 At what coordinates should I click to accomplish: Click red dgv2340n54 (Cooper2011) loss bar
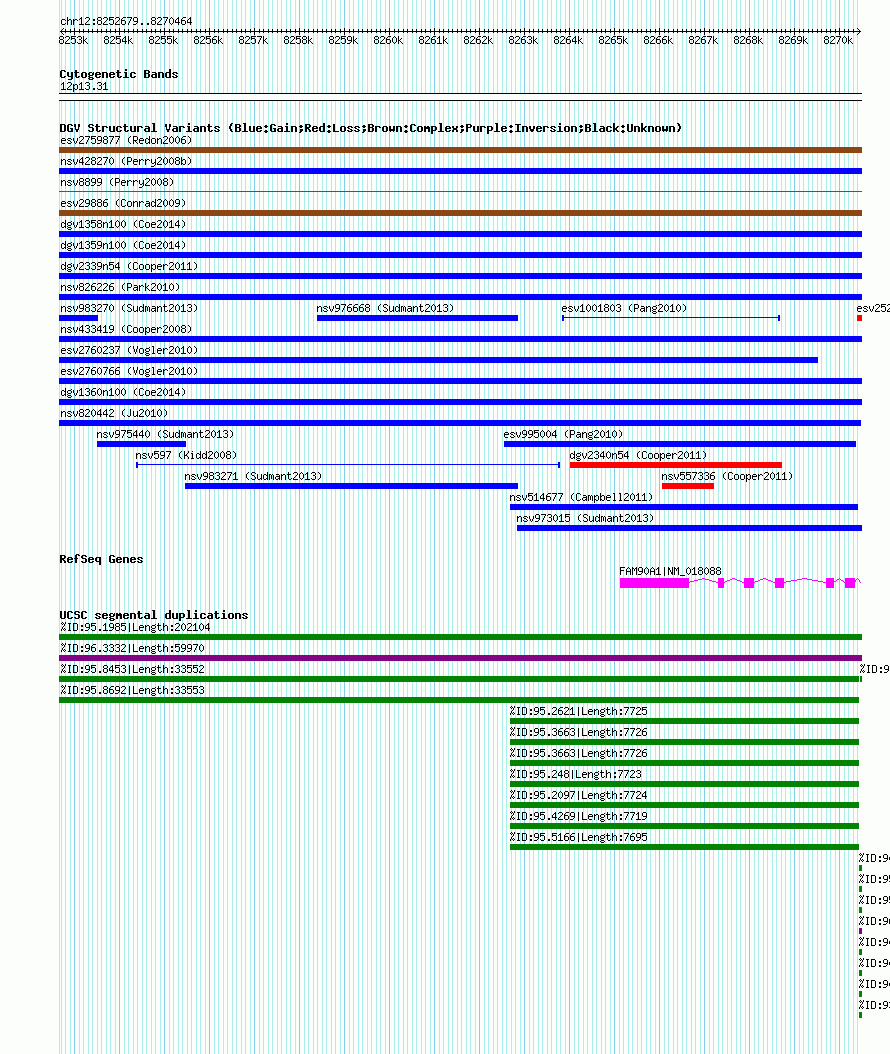(676, 464)
